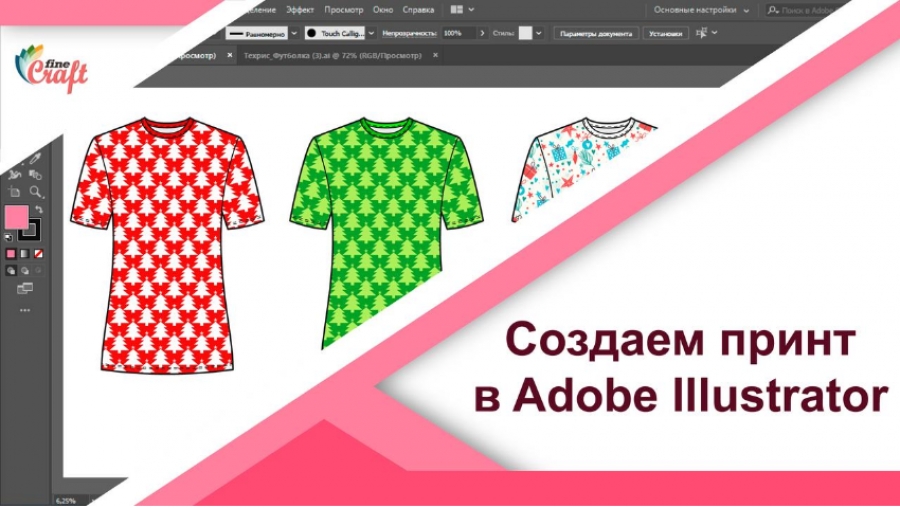Viewport: 900px width, 508px height.
Task: Click Параметры документа button
Action: (596, 33)
